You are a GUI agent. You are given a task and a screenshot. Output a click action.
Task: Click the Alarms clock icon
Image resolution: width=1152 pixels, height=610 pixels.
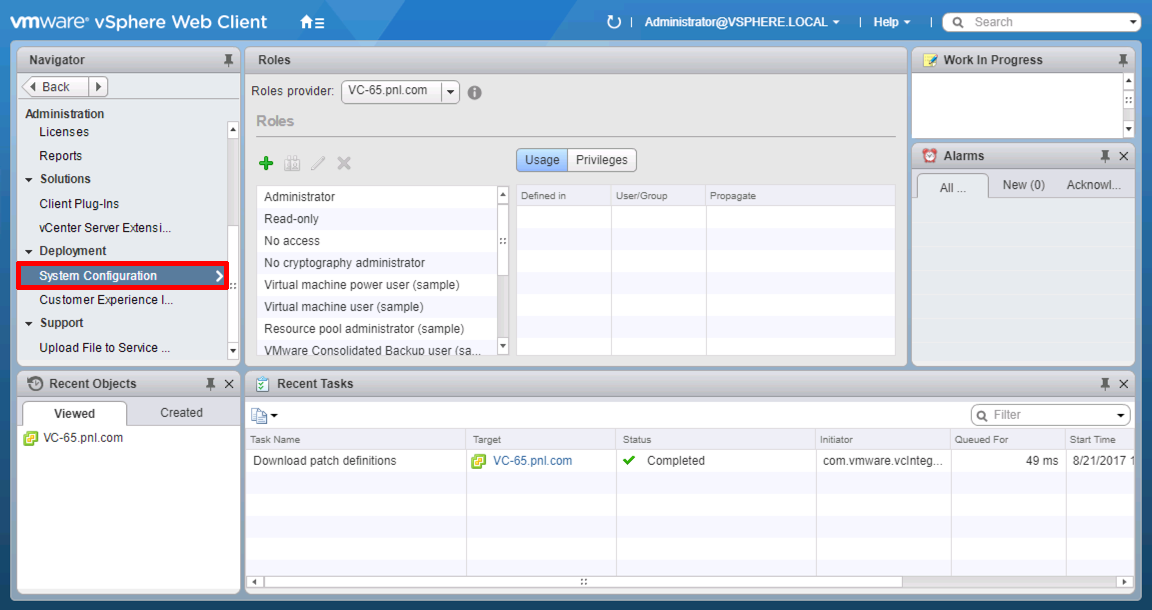tap(929, 156)
